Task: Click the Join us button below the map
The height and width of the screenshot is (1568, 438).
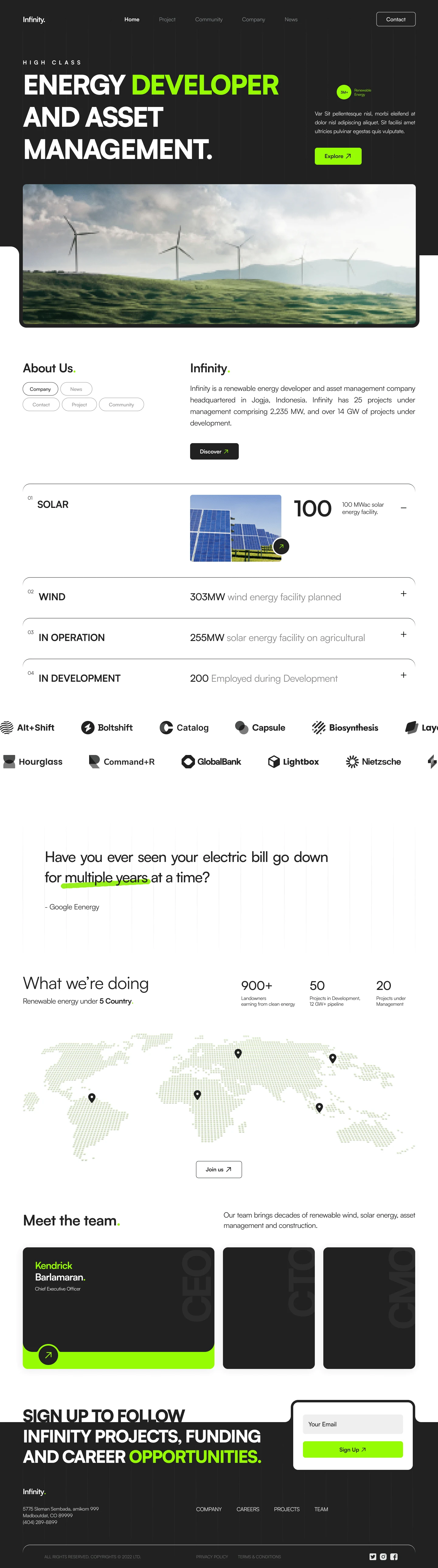Action: coord(219,1169)
